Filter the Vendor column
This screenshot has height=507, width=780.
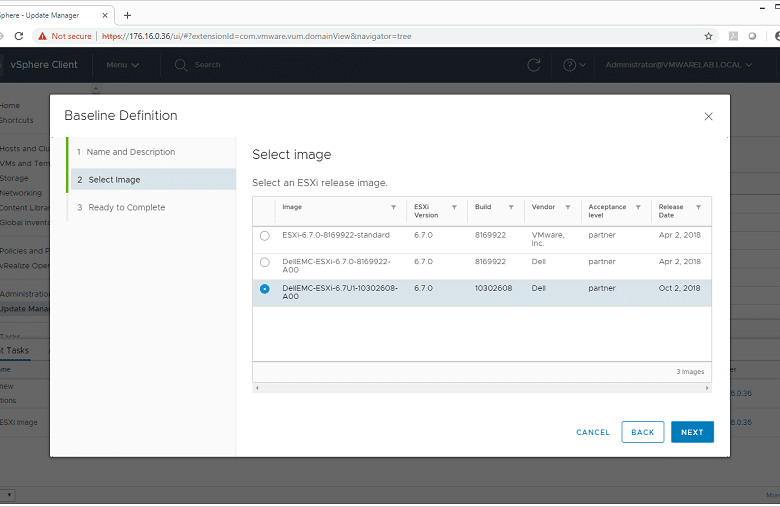(568, 207)
